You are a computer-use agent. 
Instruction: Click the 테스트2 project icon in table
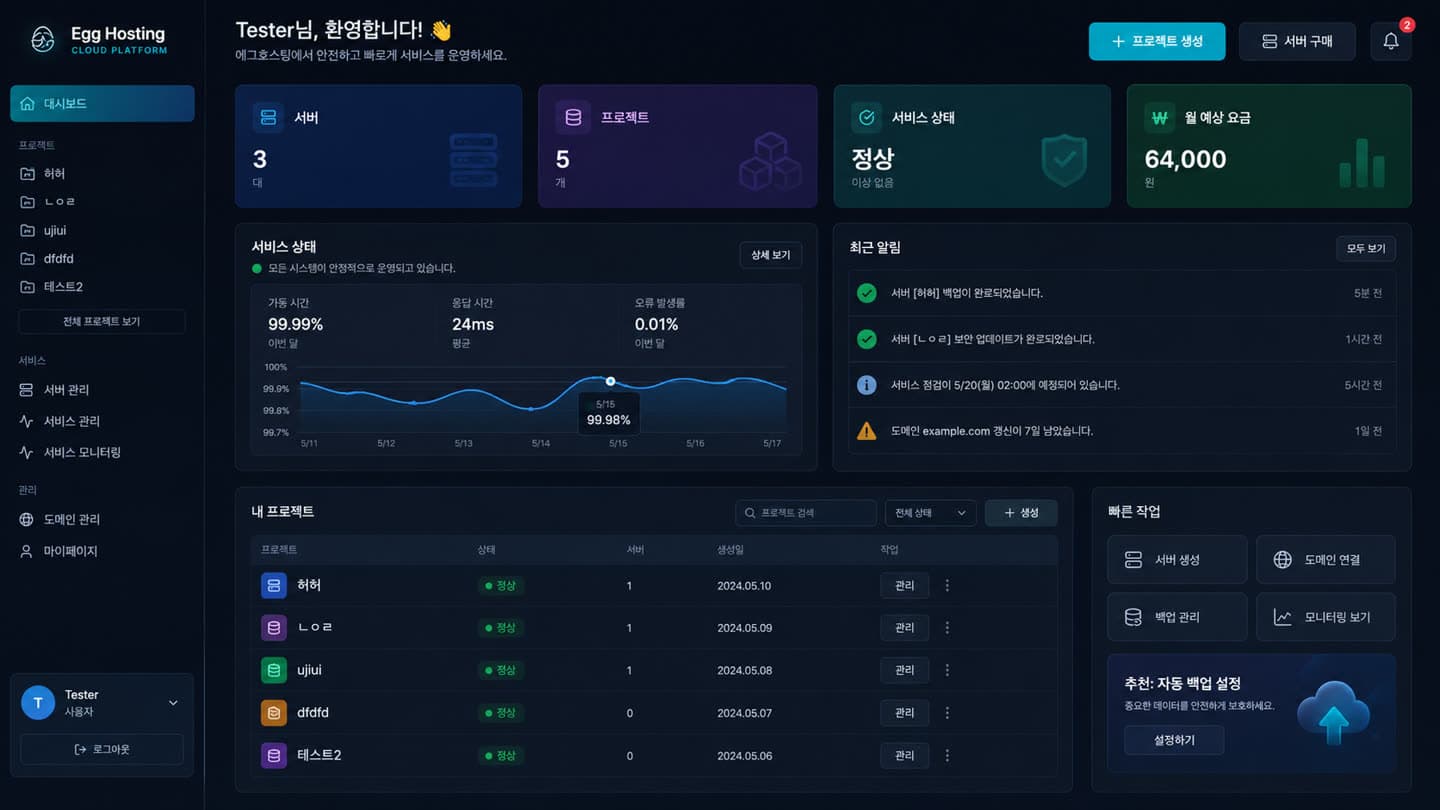[274, 755]
